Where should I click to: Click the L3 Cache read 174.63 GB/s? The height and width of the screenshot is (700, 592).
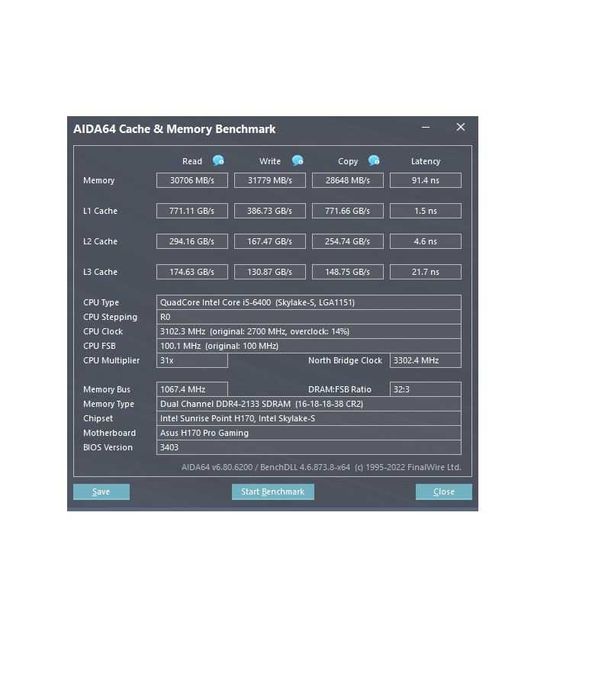coord(192,272)
